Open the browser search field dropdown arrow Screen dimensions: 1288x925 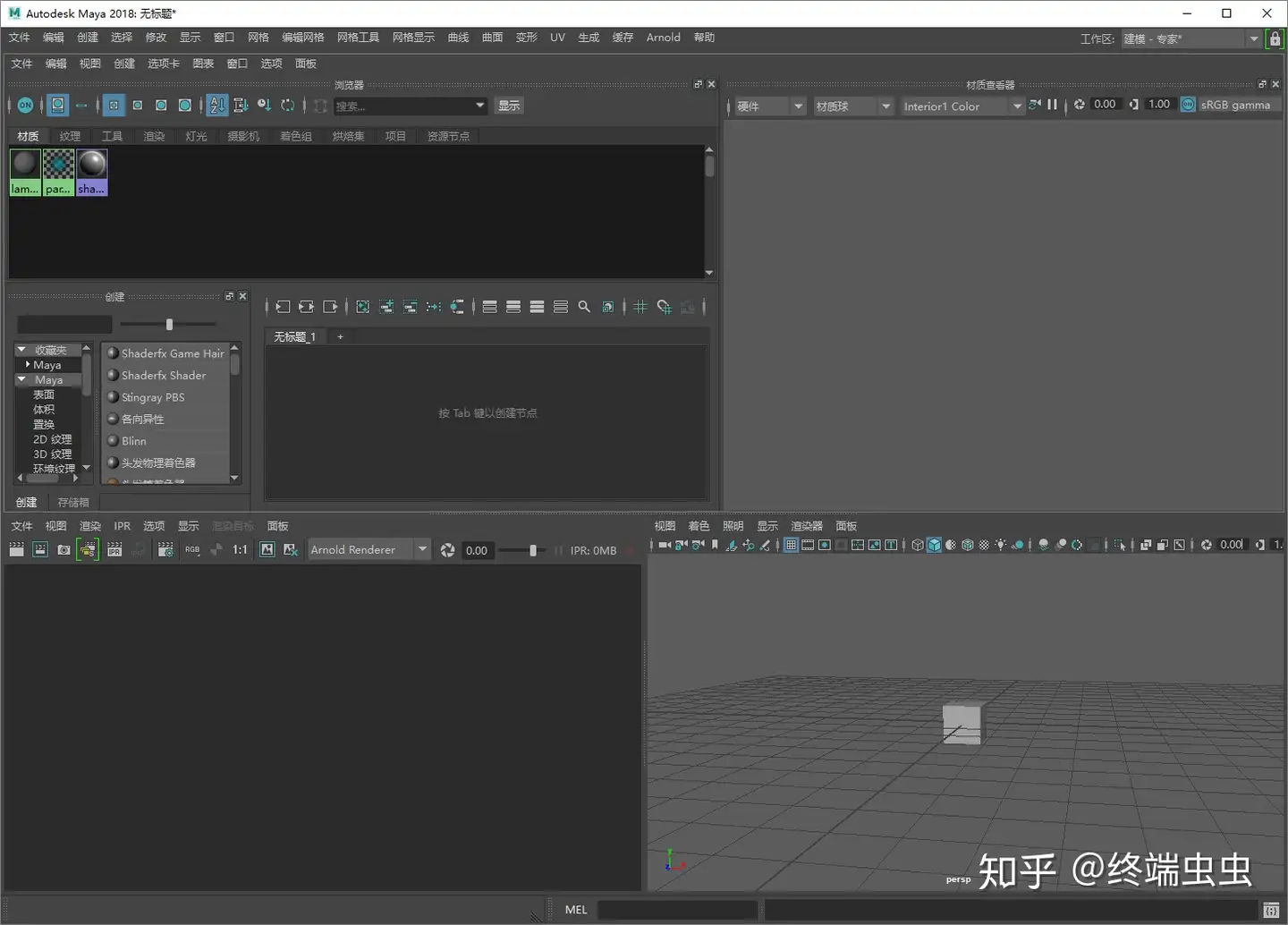click(480, 106)
